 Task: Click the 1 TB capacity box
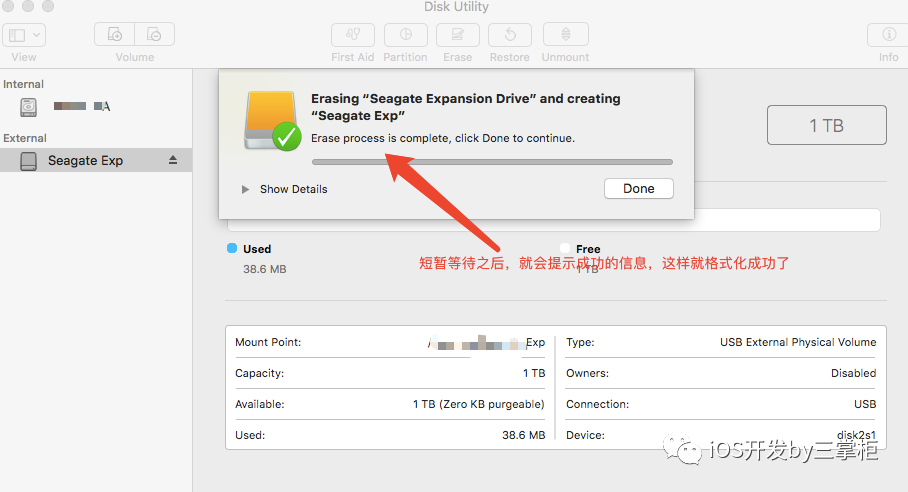click(x=826, y=125)
